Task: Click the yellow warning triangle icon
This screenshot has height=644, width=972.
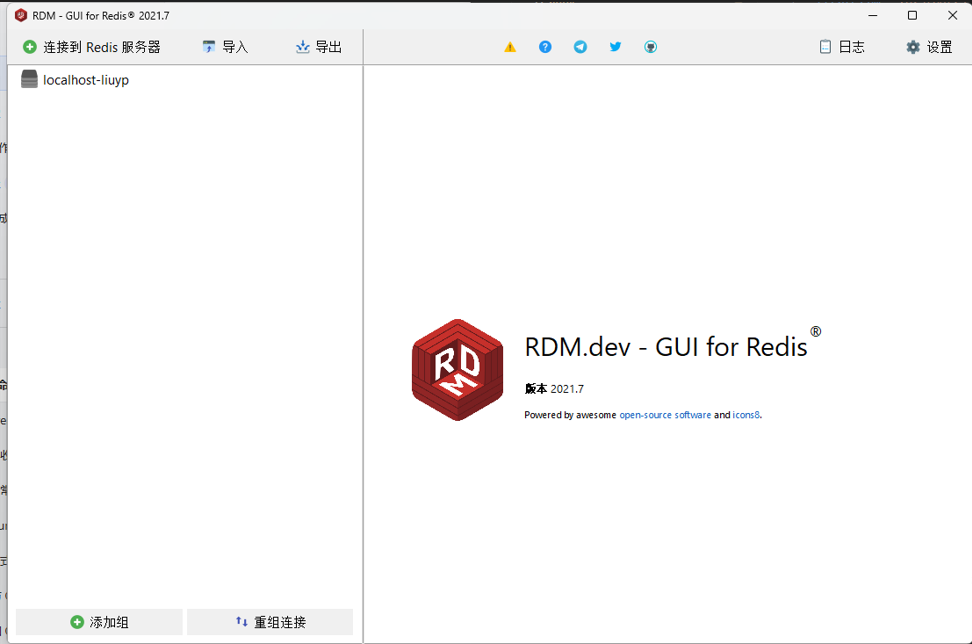Action: pos(510,46)
